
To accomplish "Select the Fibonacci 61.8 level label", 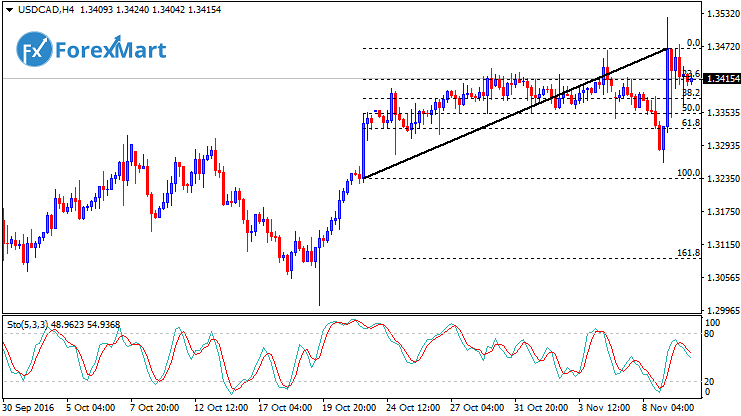I will (x=690, y=123).
